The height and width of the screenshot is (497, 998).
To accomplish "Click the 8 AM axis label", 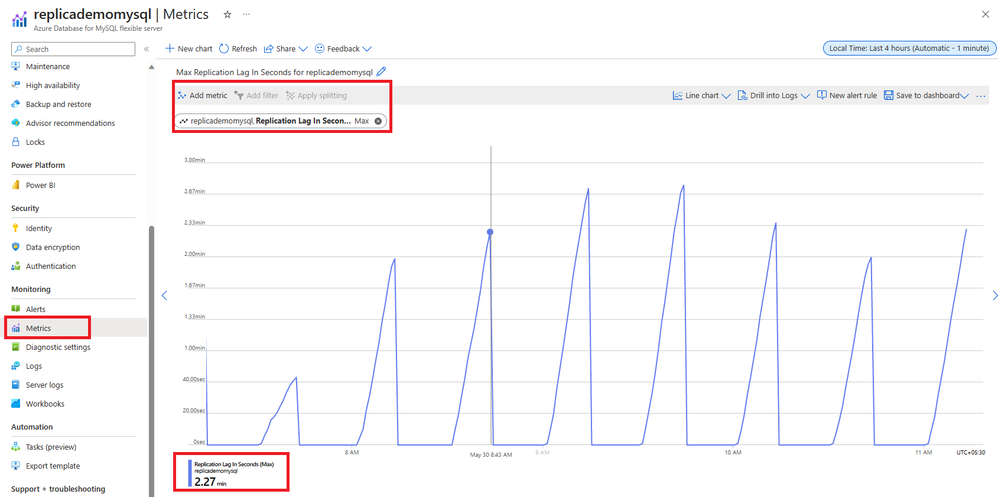I will (351, 452).
